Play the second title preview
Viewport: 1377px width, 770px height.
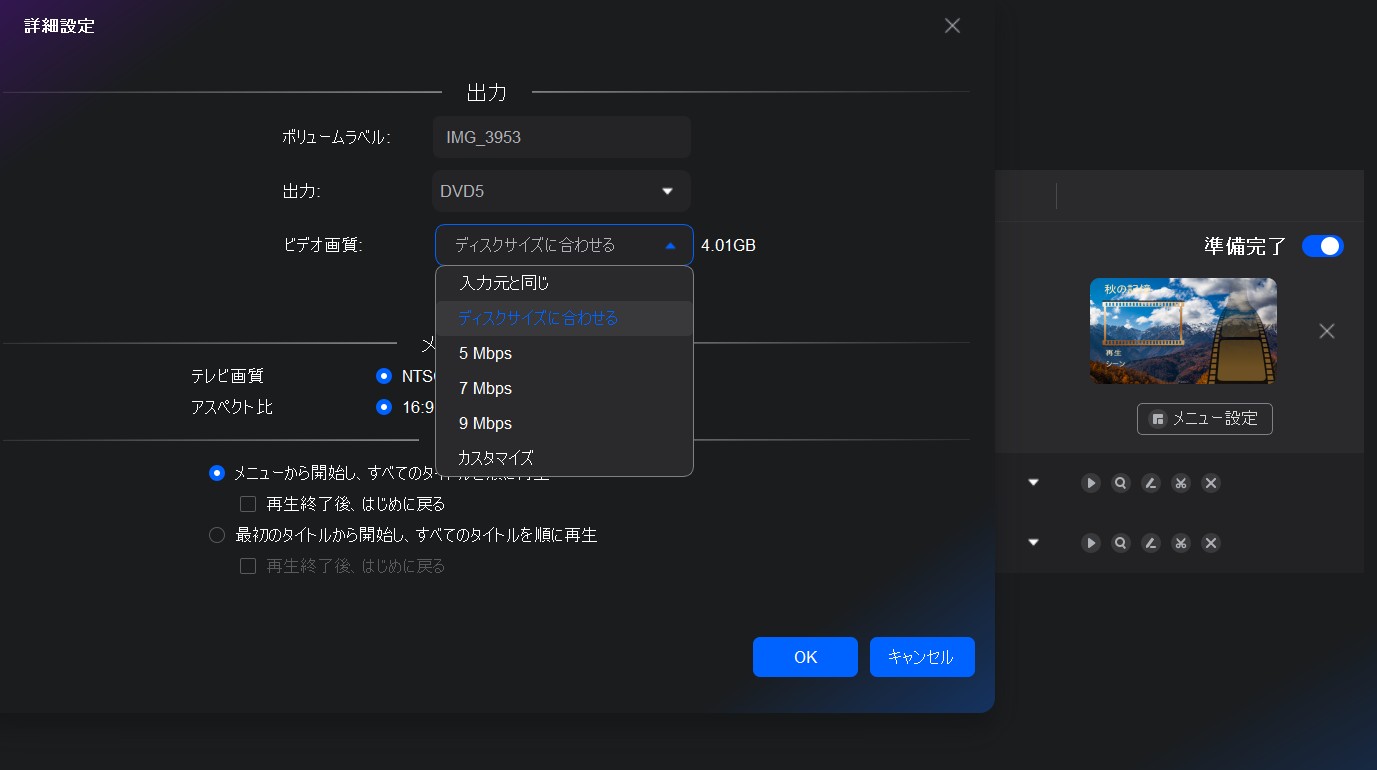[x=1090, y=543]
